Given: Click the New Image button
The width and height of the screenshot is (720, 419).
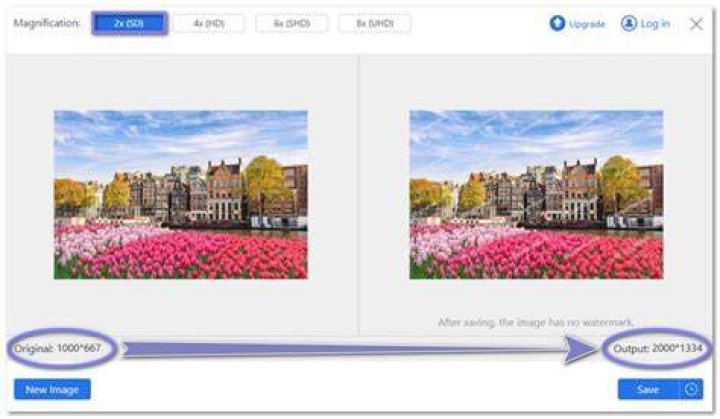Looking at the screenshot, I should click(x=52, y=390).
